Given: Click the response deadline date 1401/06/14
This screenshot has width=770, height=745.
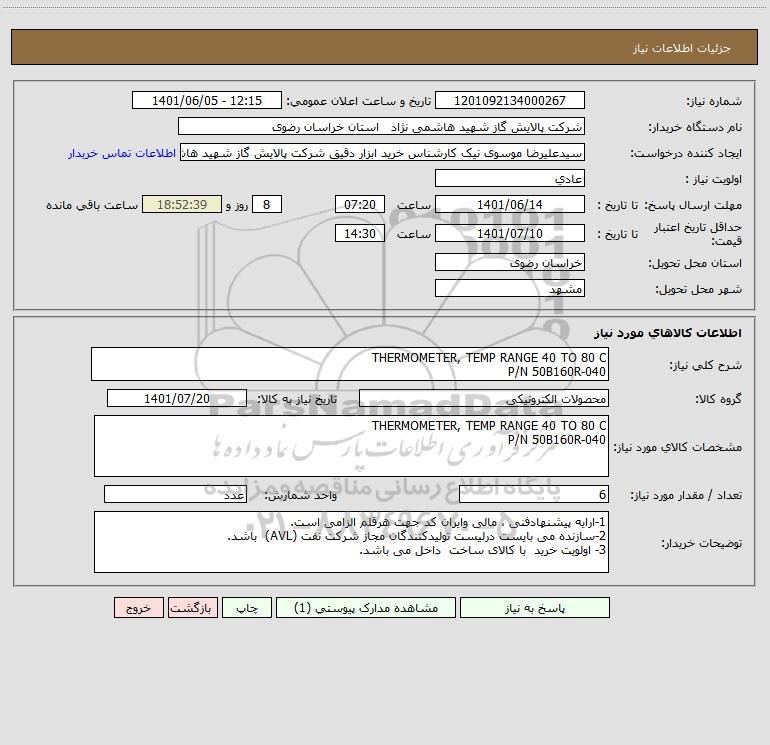Looking at the screenshot, I should 510,204.
